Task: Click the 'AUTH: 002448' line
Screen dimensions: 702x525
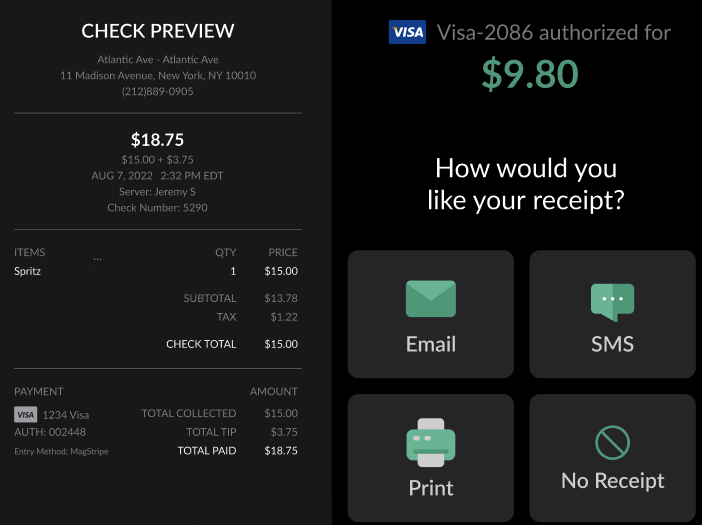Action: (x=50, y=432)
